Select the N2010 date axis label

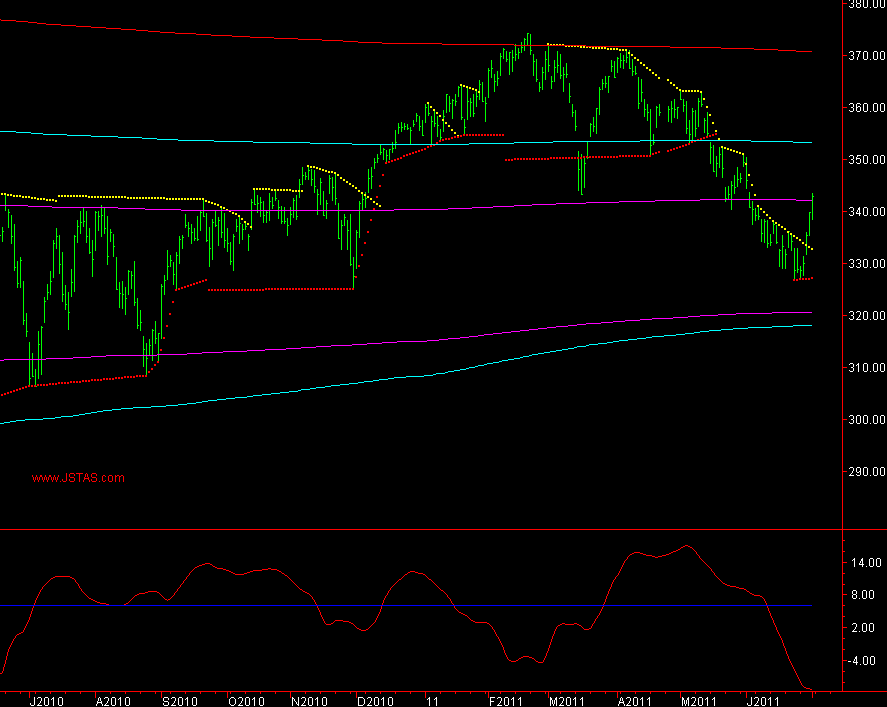coord(310,700)
